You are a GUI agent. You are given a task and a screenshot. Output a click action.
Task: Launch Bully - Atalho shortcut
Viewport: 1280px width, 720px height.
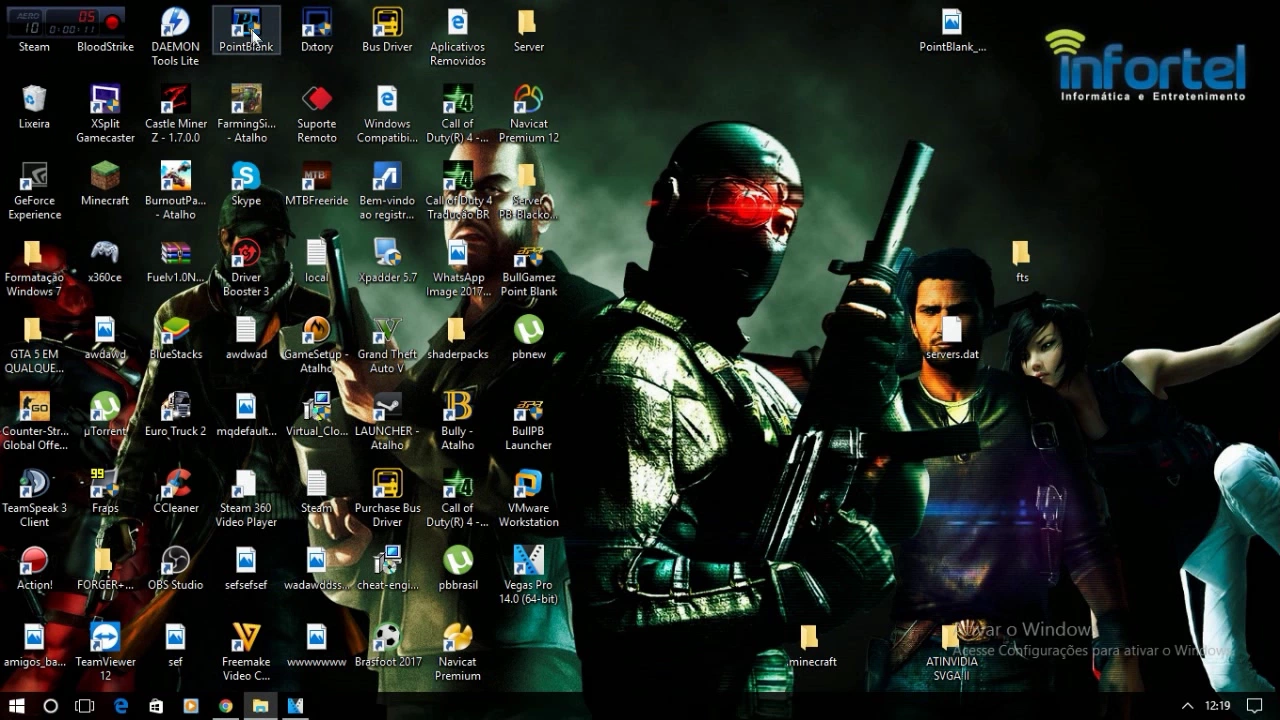point(458,422)
